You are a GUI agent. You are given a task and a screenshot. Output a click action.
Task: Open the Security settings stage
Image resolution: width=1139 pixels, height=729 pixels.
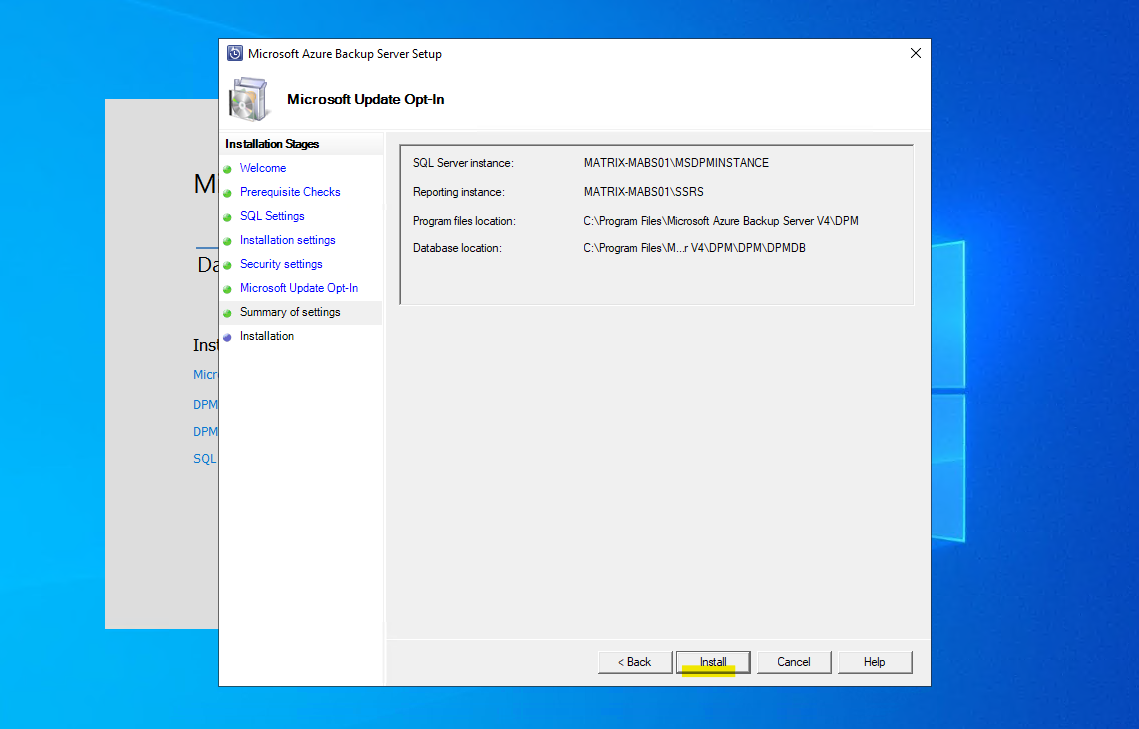281,264
